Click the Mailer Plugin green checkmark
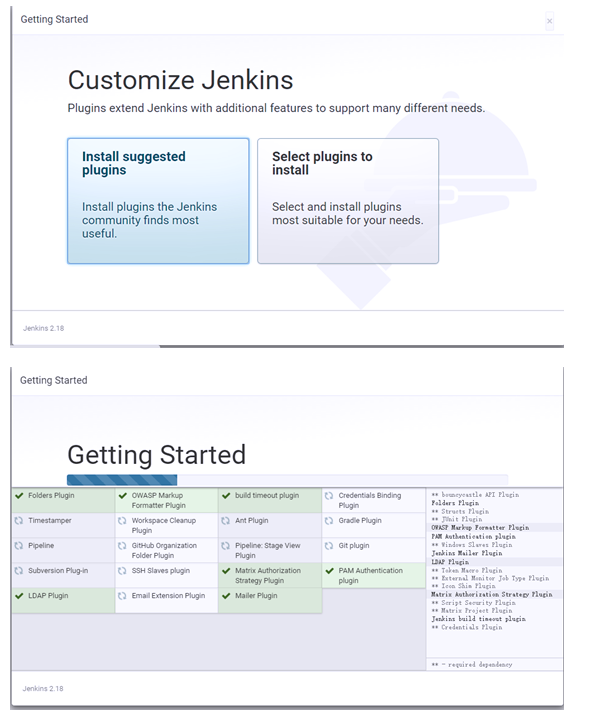Image resolution: width=610 pixels, height=715 pixels. click(x=226, y=596)
